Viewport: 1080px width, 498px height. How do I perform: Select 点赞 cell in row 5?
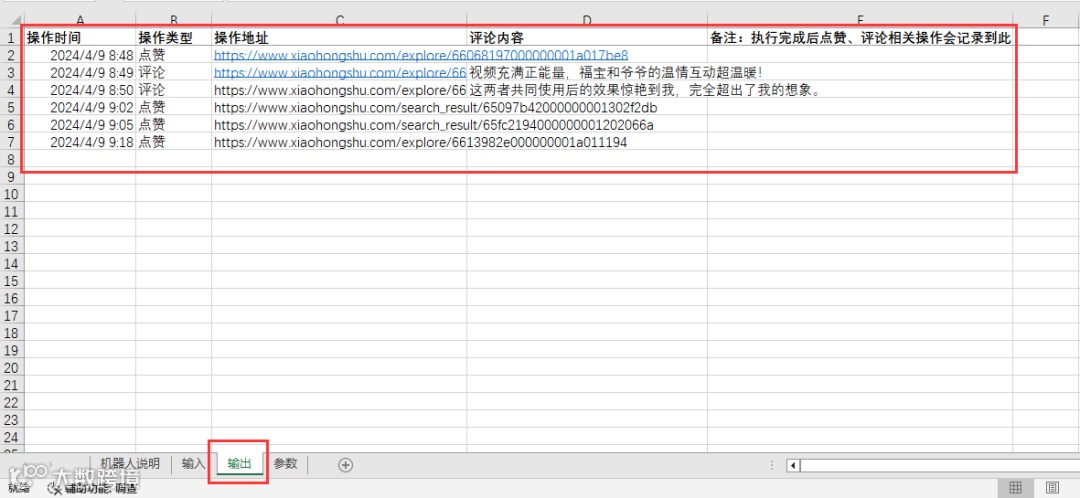click(174, 107)
